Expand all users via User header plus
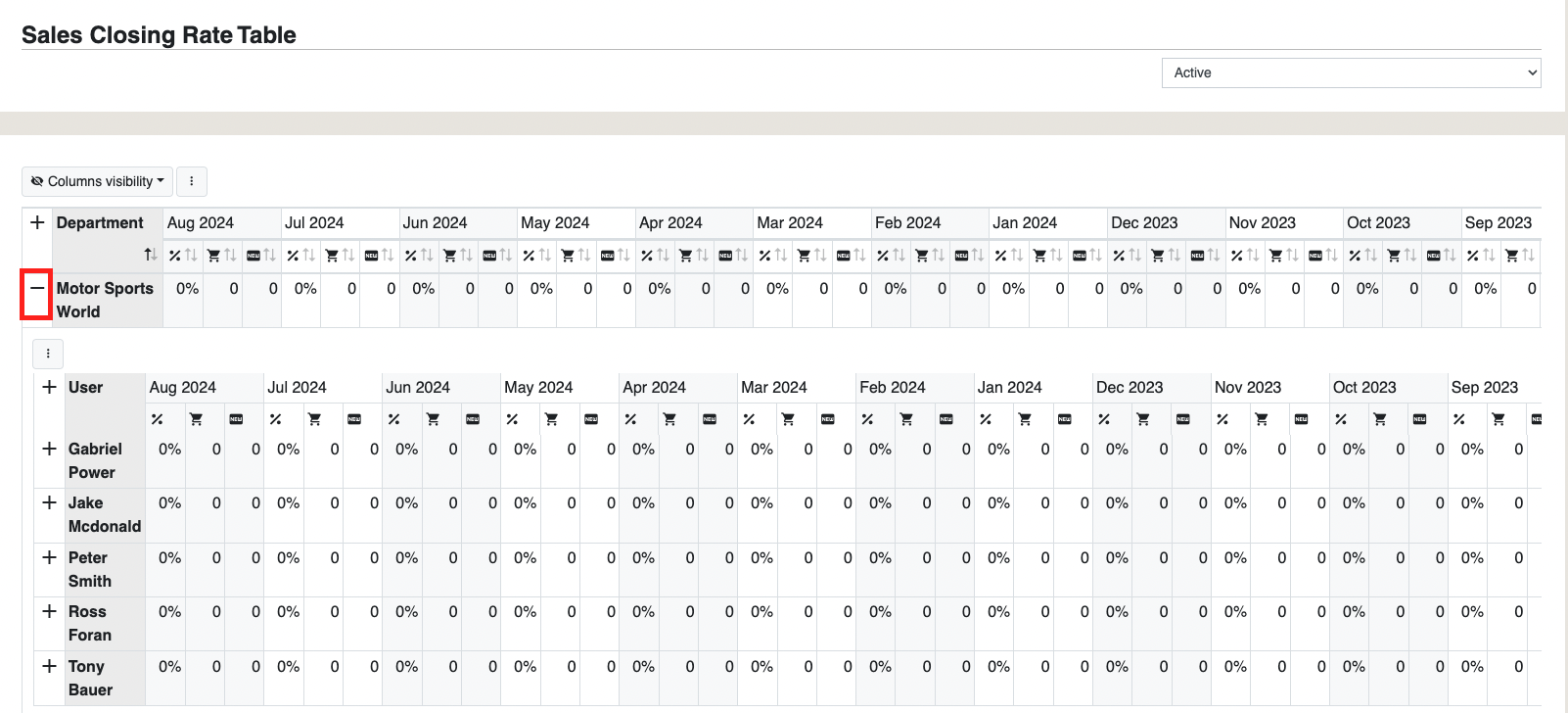Screen dimensions: 1568x713 [49, 387]
